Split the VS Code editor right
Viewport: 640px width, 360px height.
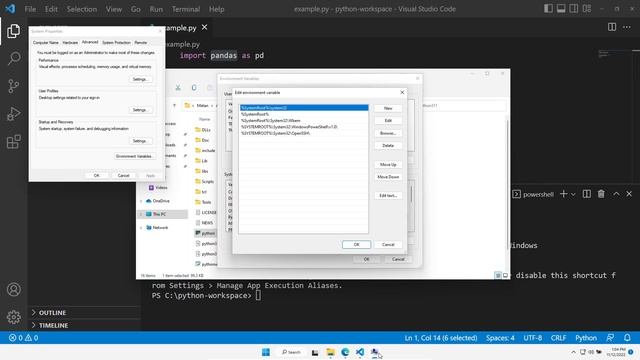coord(612,27)
